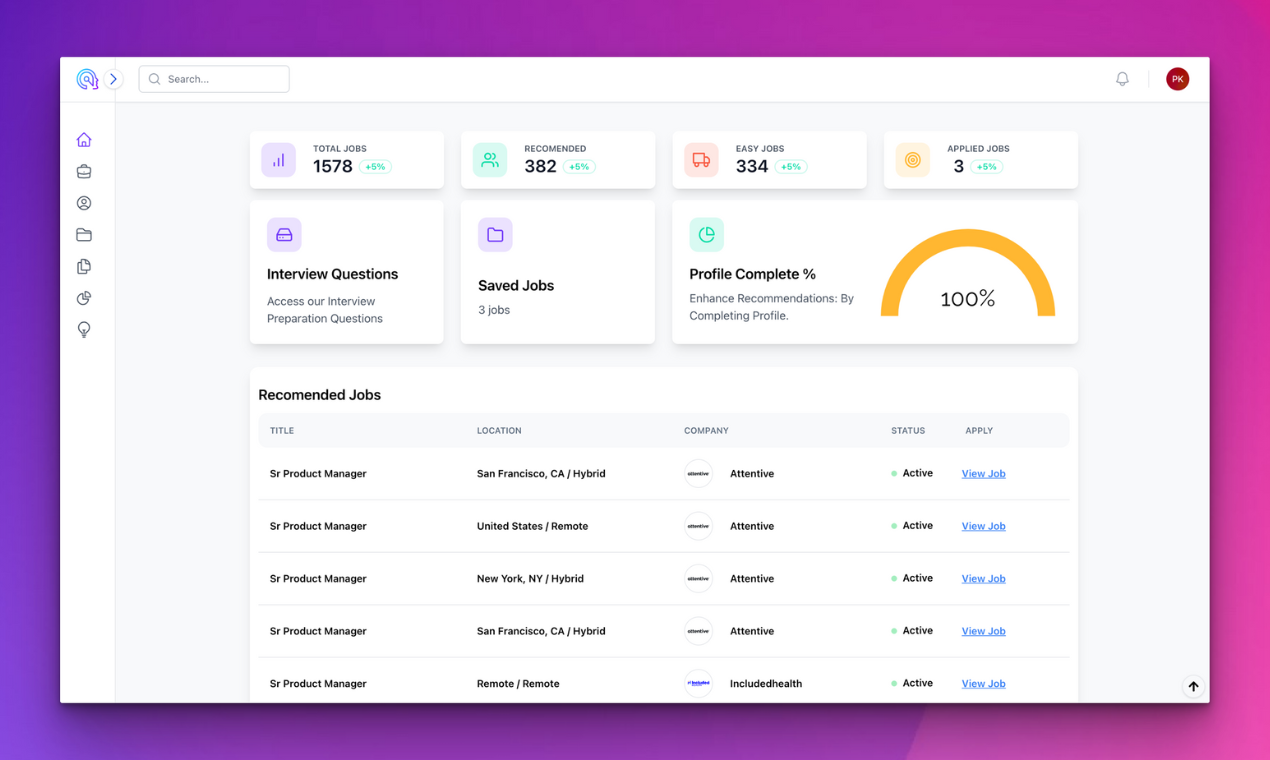Screen dimensions: 1270x760
Task: Click the lightbulb icon in sidebar
Action: (x=84, y=330)
